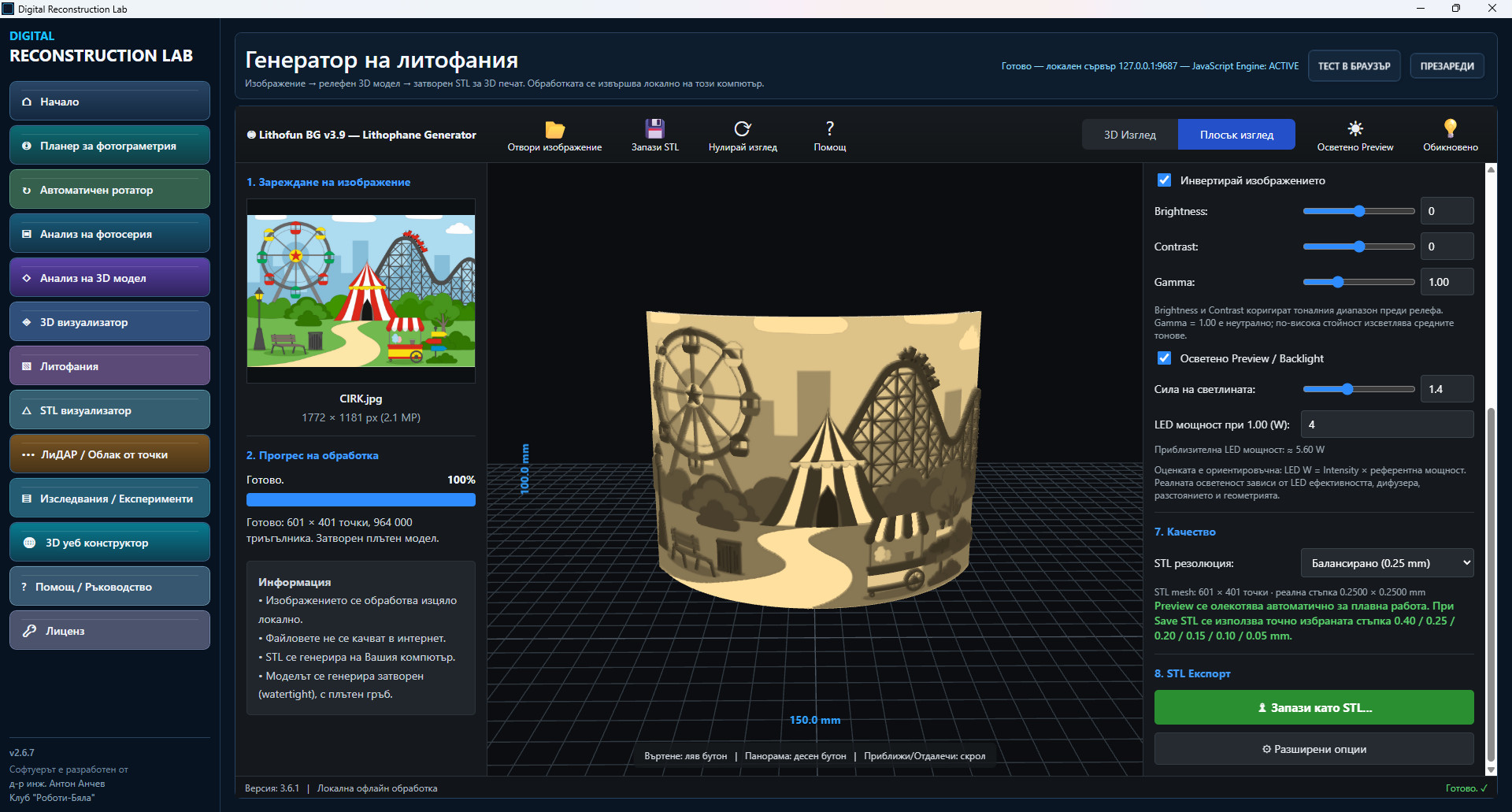The width and height of the screenshot is (1512, 812).
Task: Toggle Инвертирай изображението checkbox
Action: click(1164, 180)
